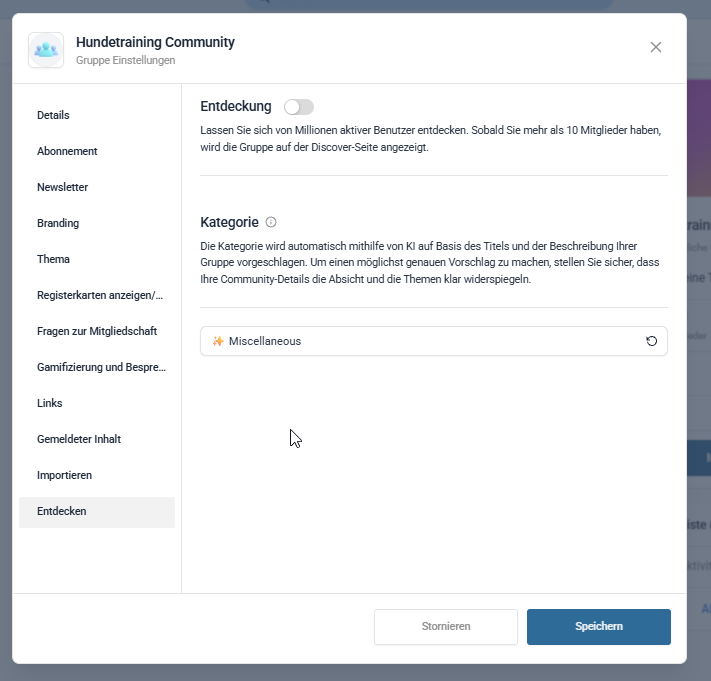Switch to the Links section
The image size is (711, 681).
click(50, 403)
